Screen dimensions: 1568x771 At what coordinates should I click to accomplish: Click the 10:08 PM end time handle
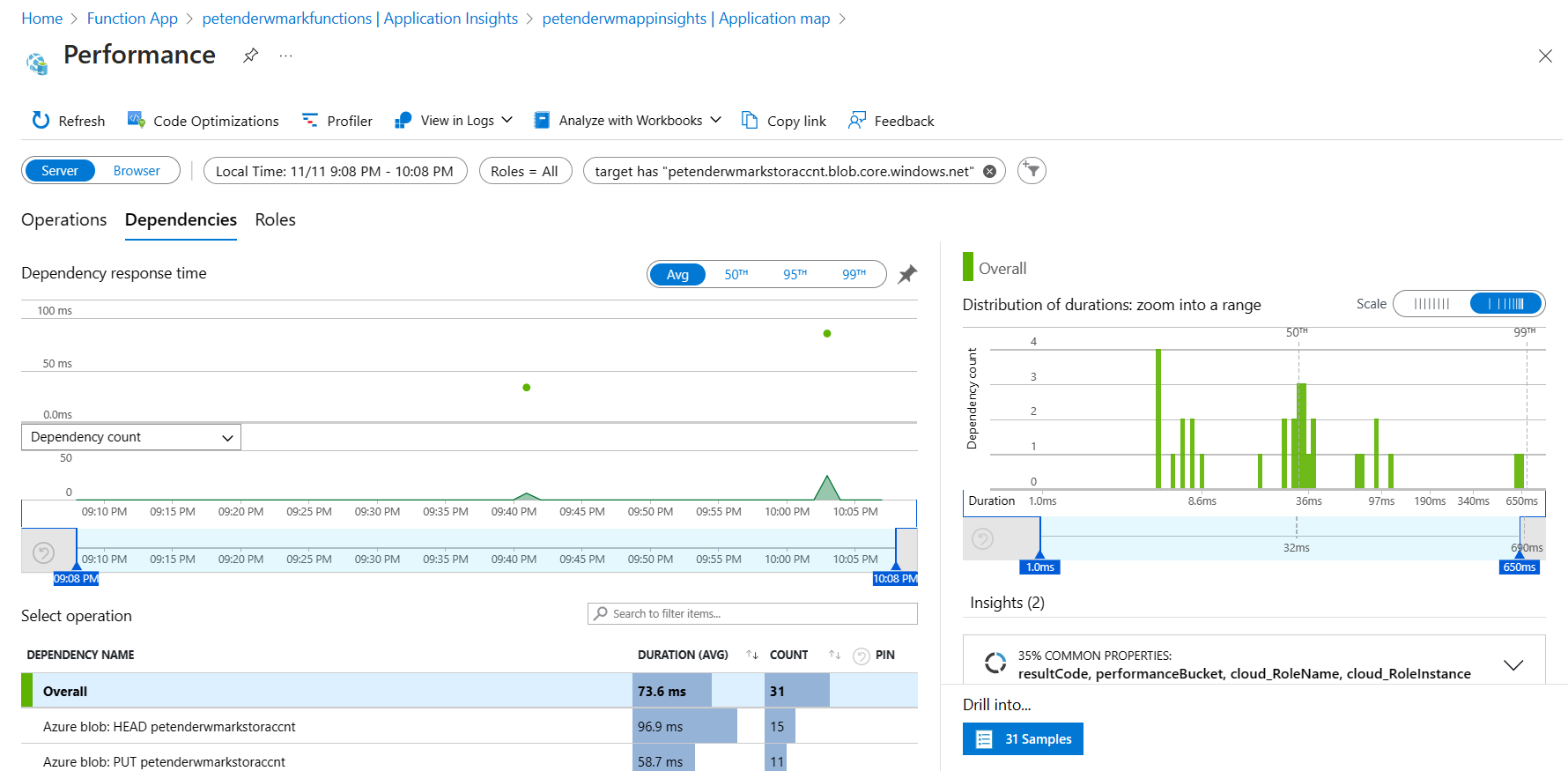point(895,579)
